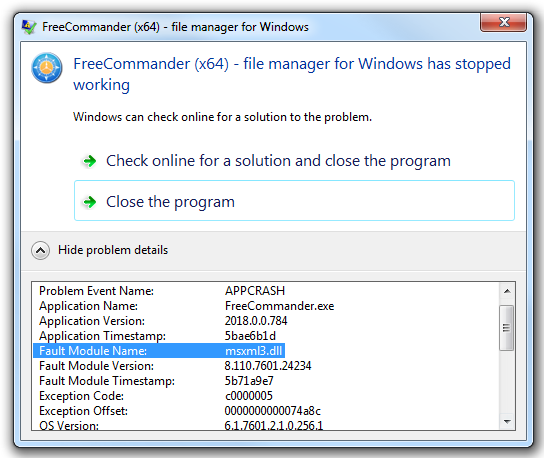Viewport: 544px width, 458px height.
Task: Click the msxml3.dll value
Action: [254, 351]
